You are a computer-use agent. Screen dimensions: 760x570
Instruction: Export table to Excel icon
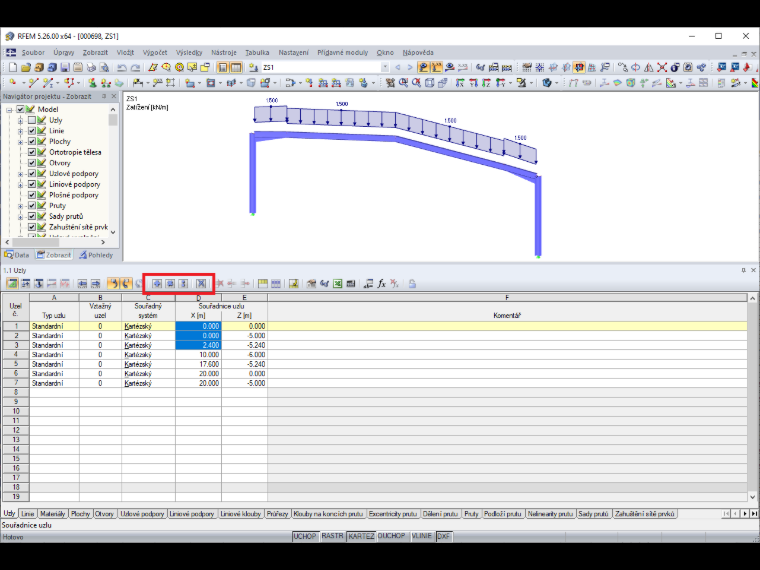click(337, 284)
